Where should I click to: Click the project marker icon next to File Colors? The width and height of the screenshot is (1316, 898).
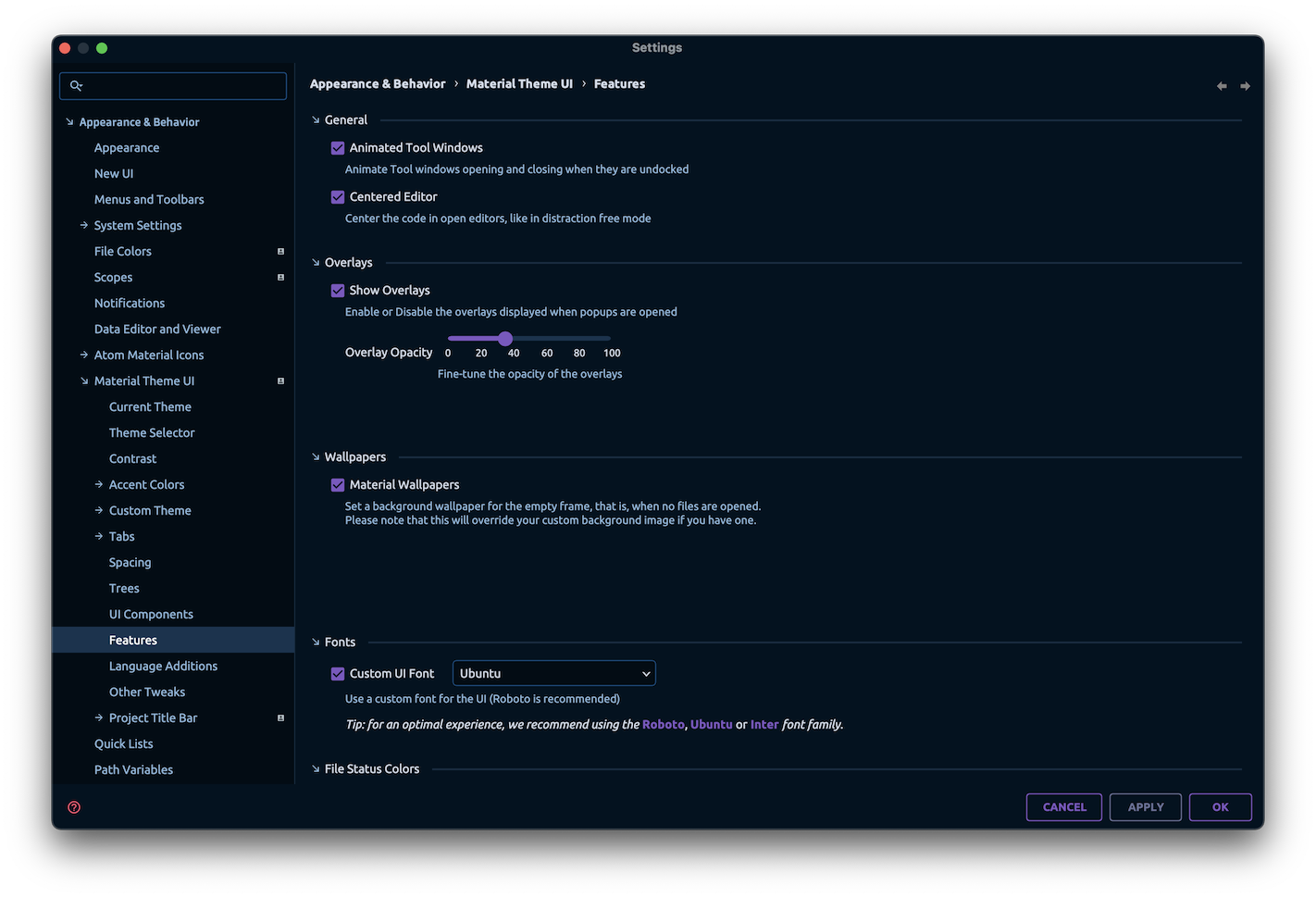coord(280,250)
